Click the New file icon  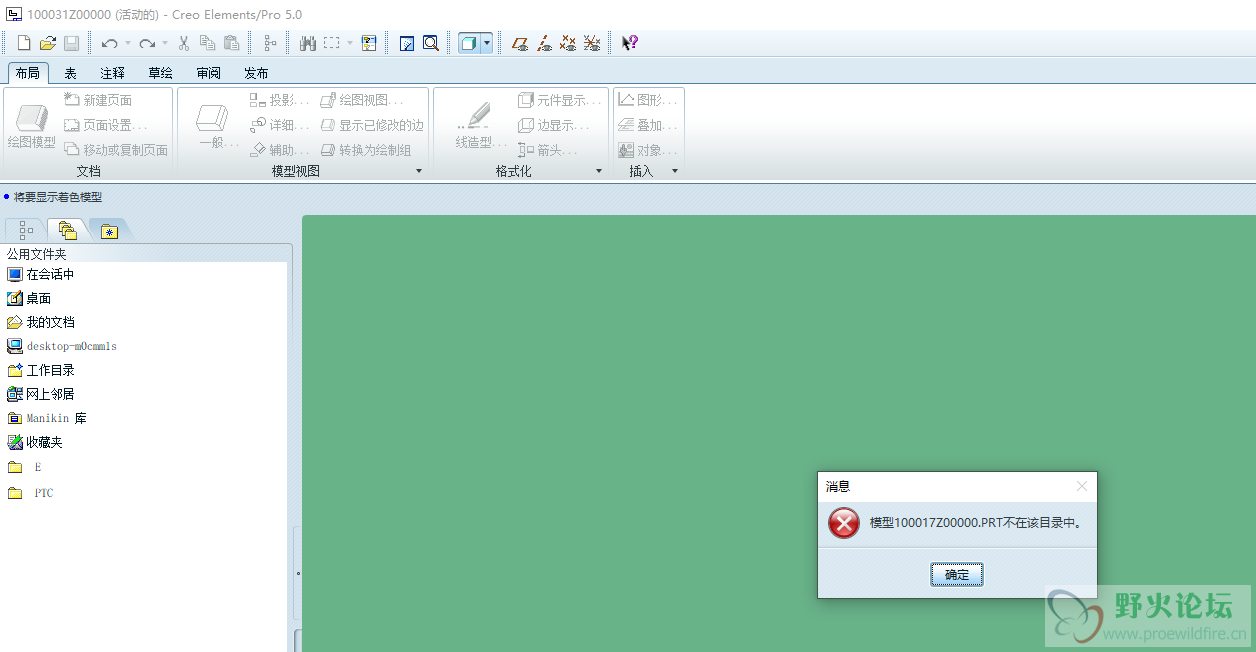[x=23, y=43]
